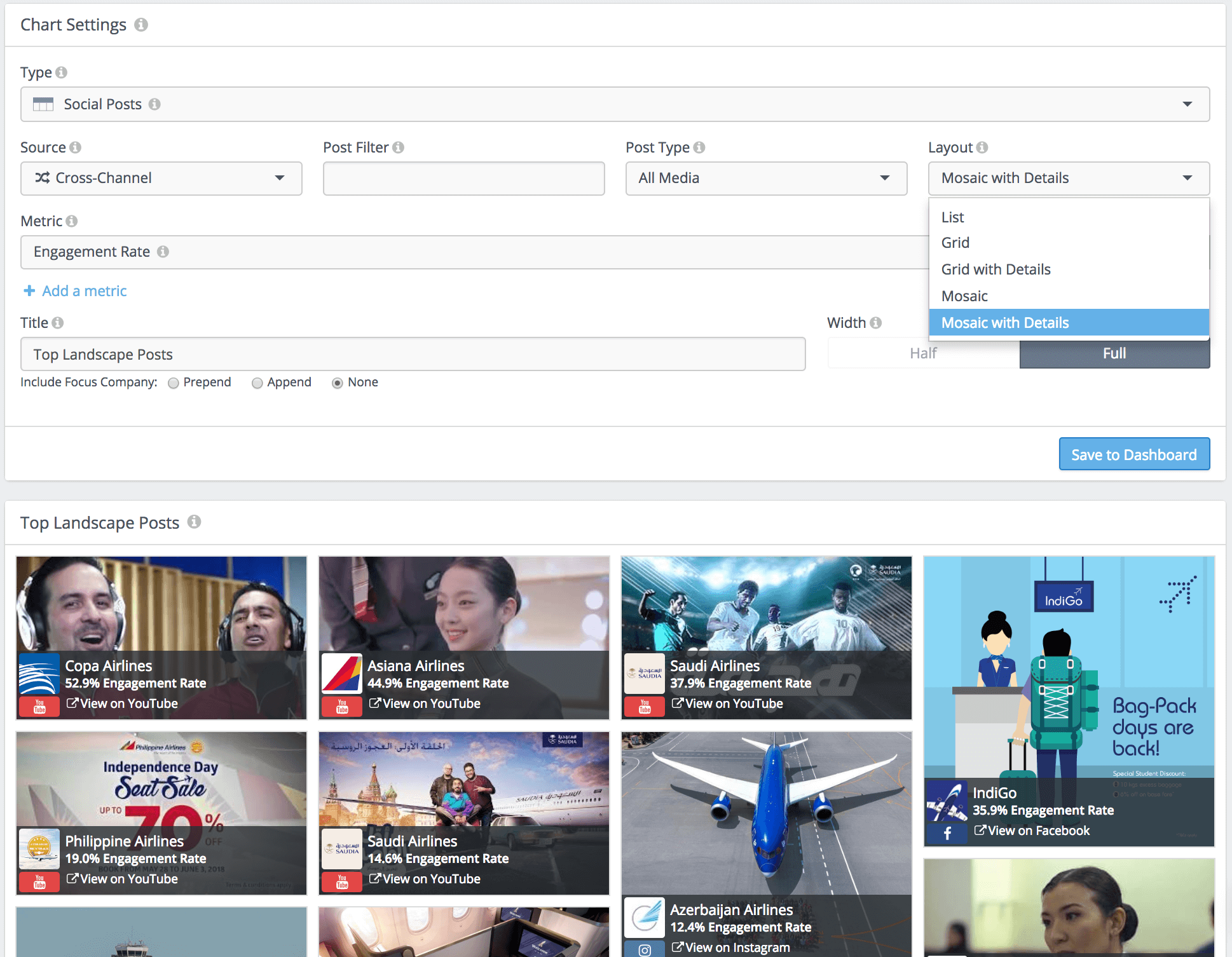This screenshot has height=957, width=1232.
Task: Open the Source dropdown showing Cross-Channel
Action: point(161,178)
